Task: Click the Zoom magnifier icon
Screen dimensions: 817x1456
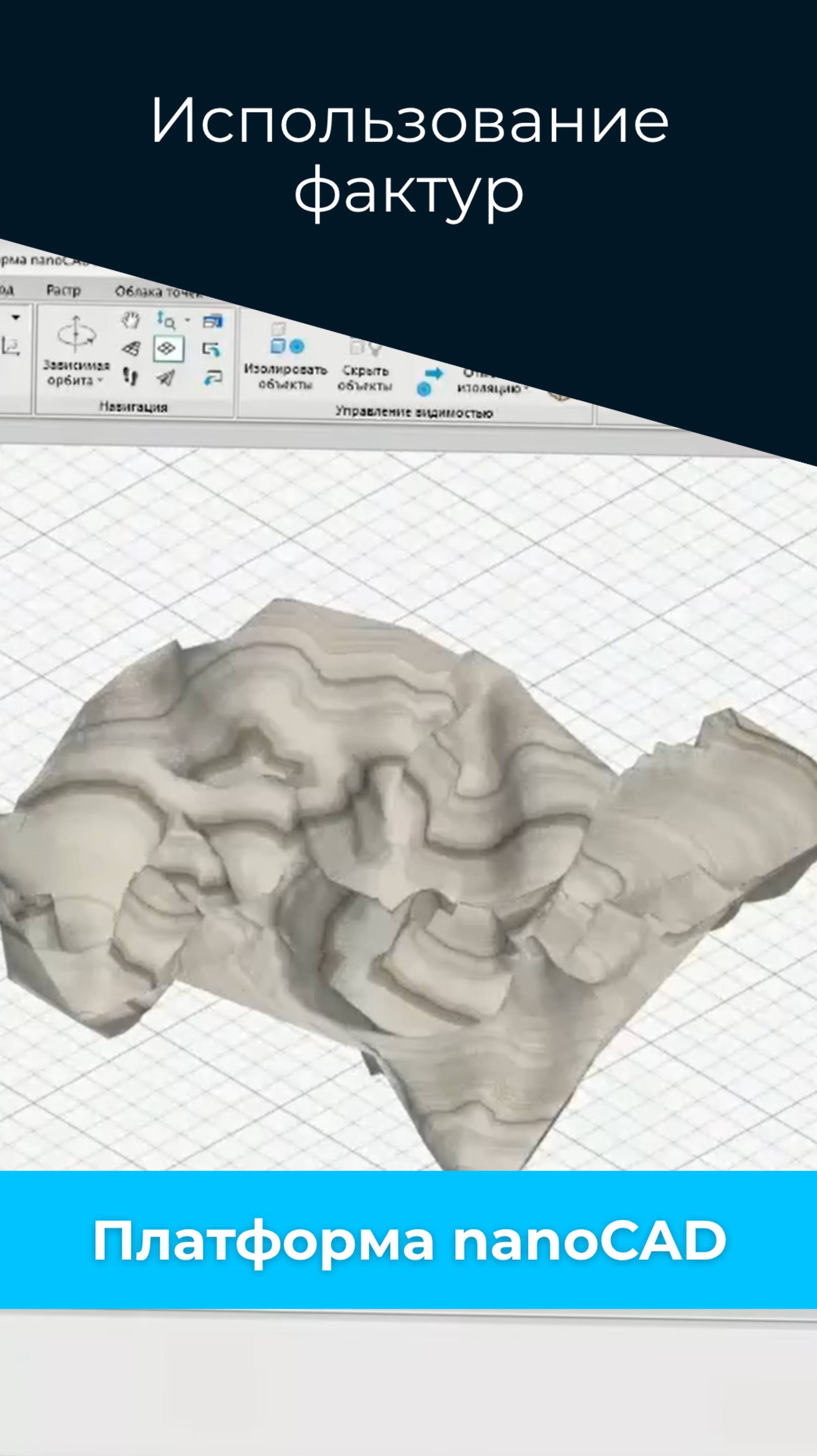Action: click(x=166, y=321)
